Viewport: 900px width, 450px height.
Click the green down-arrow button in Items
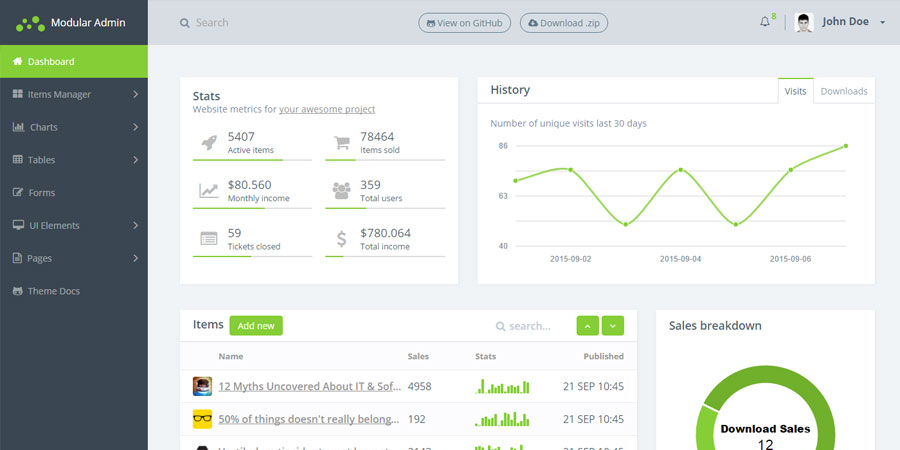(612, 325)
